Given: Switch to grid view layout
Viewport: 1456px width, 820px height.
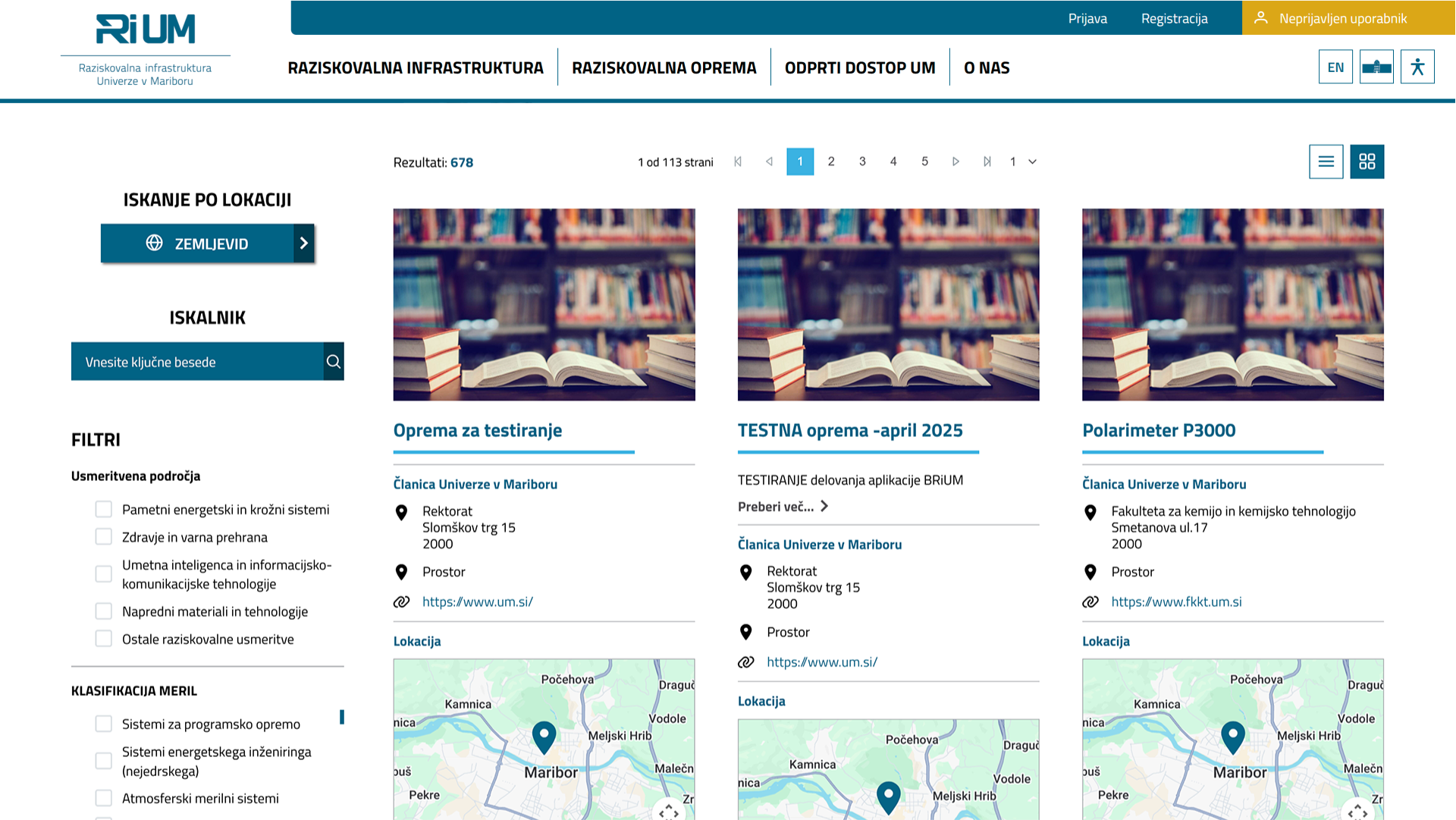Looking at the screenshot, I should pos(1367,162).
